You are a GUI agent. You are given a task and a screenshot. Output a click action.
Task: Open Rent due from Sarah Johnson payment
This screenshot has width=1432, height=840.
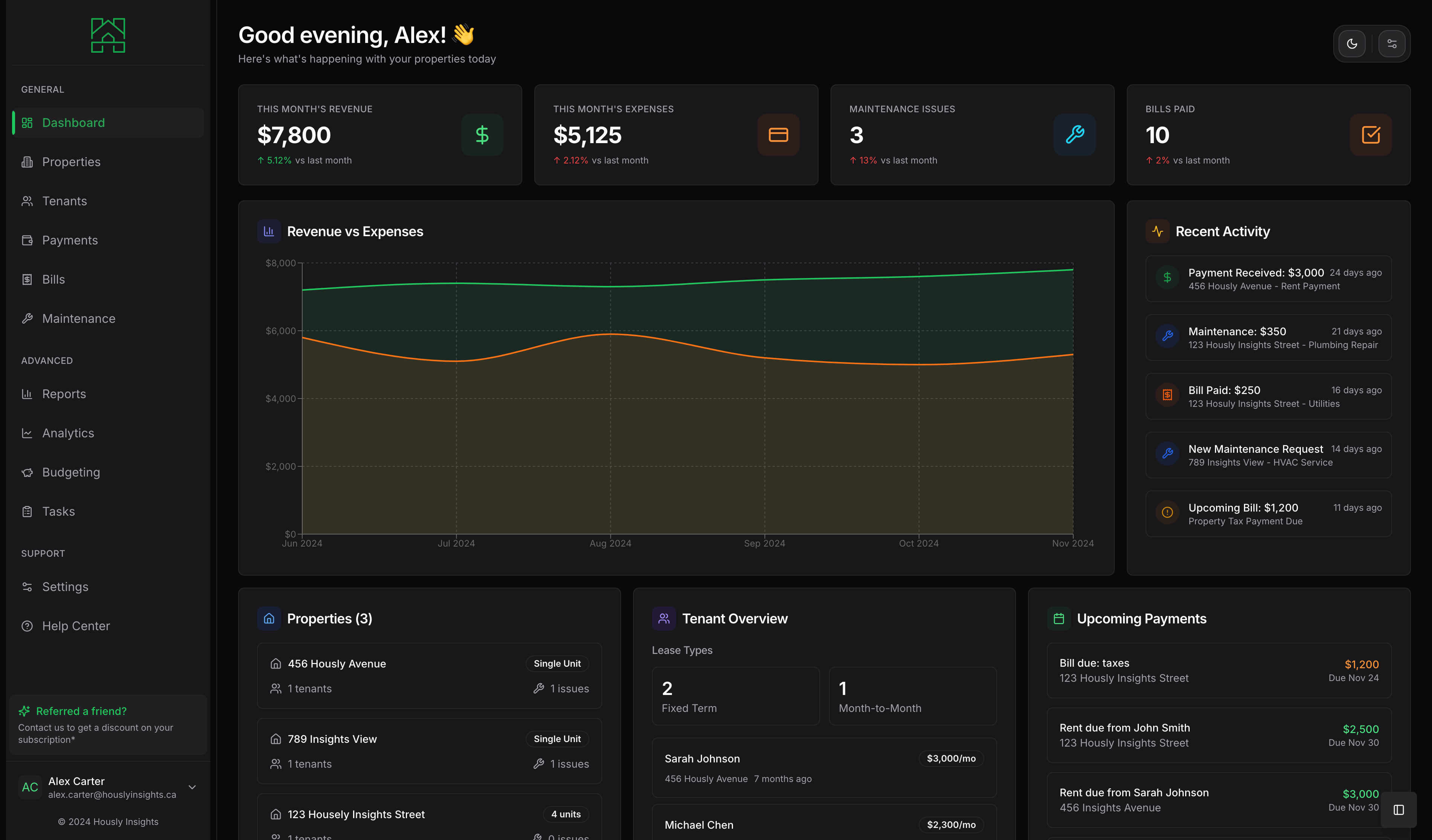pos(1219,800)
